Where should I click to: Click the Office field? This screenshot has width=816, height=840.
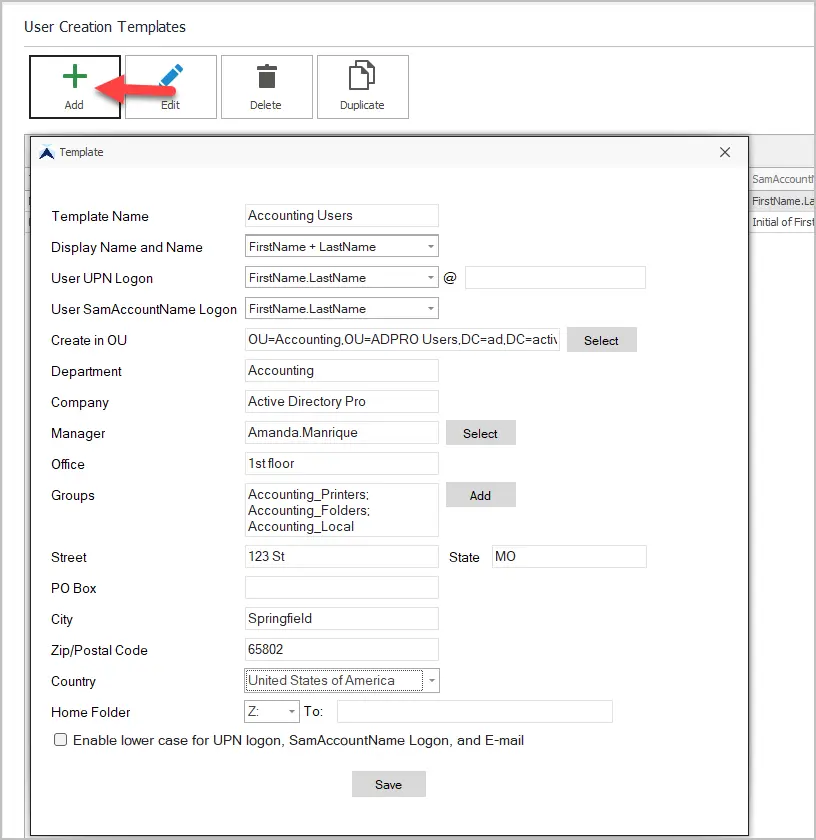(x=342, y=463)
